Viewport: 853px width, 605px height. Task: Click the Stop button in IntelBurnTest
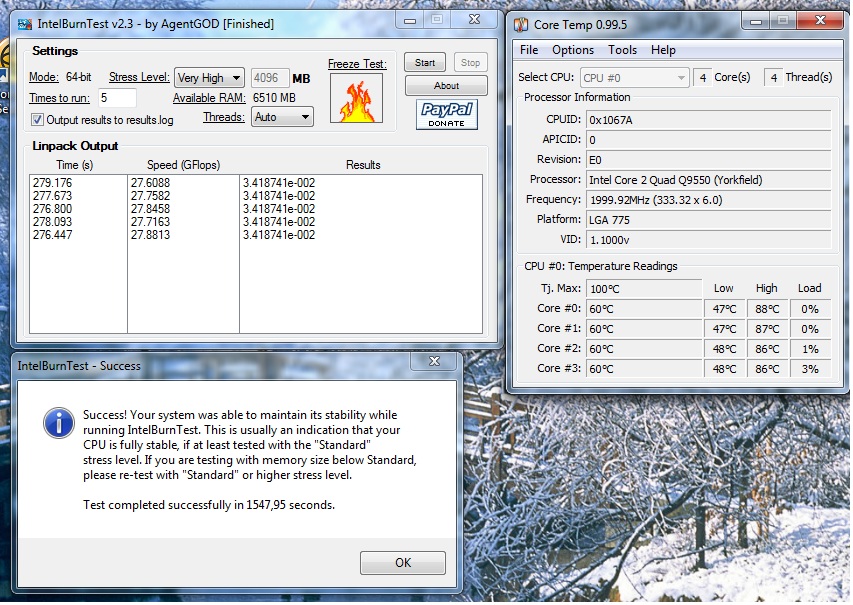click(470, 63)
